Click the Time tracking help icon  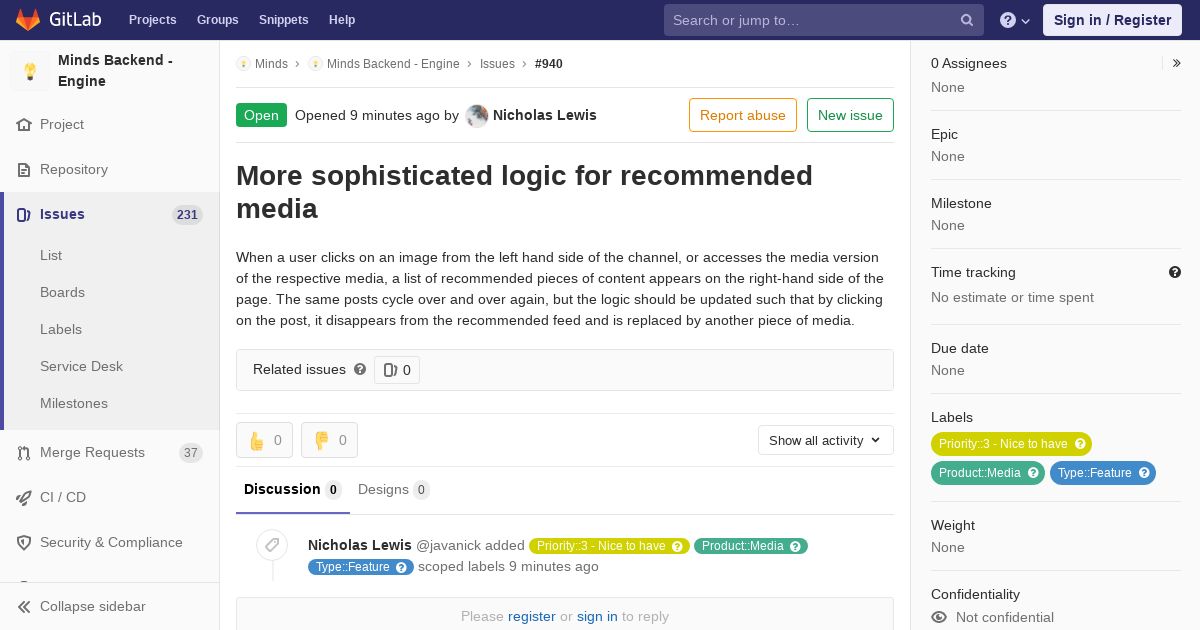(x=1175, y=272)
